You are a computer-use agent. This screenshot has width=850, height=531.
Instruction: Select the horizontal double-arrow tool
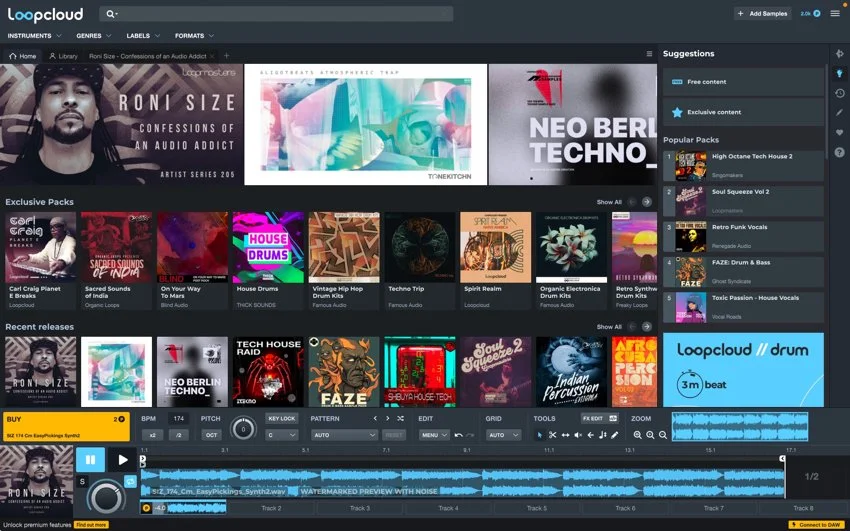click(565, 435)
